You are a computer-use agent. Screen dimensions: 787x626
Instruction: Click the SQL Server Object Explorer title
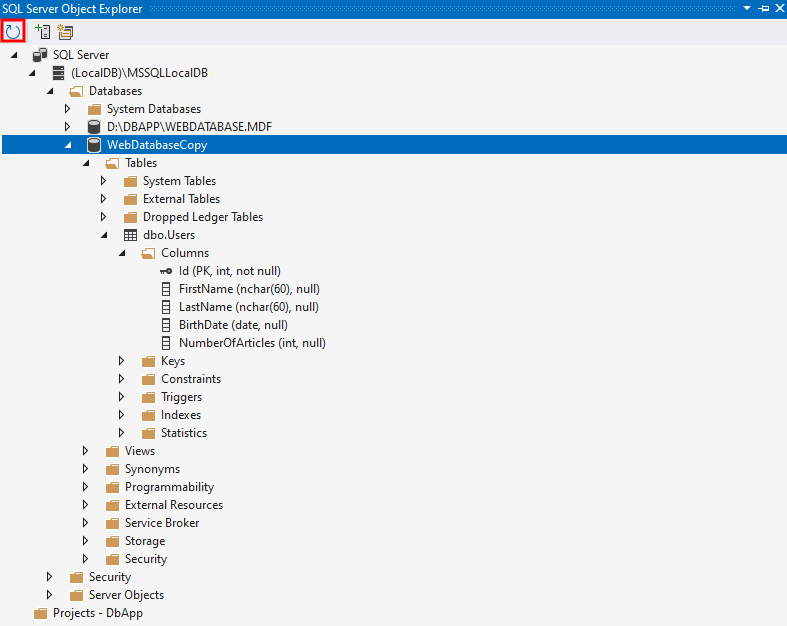click(72, 9)
